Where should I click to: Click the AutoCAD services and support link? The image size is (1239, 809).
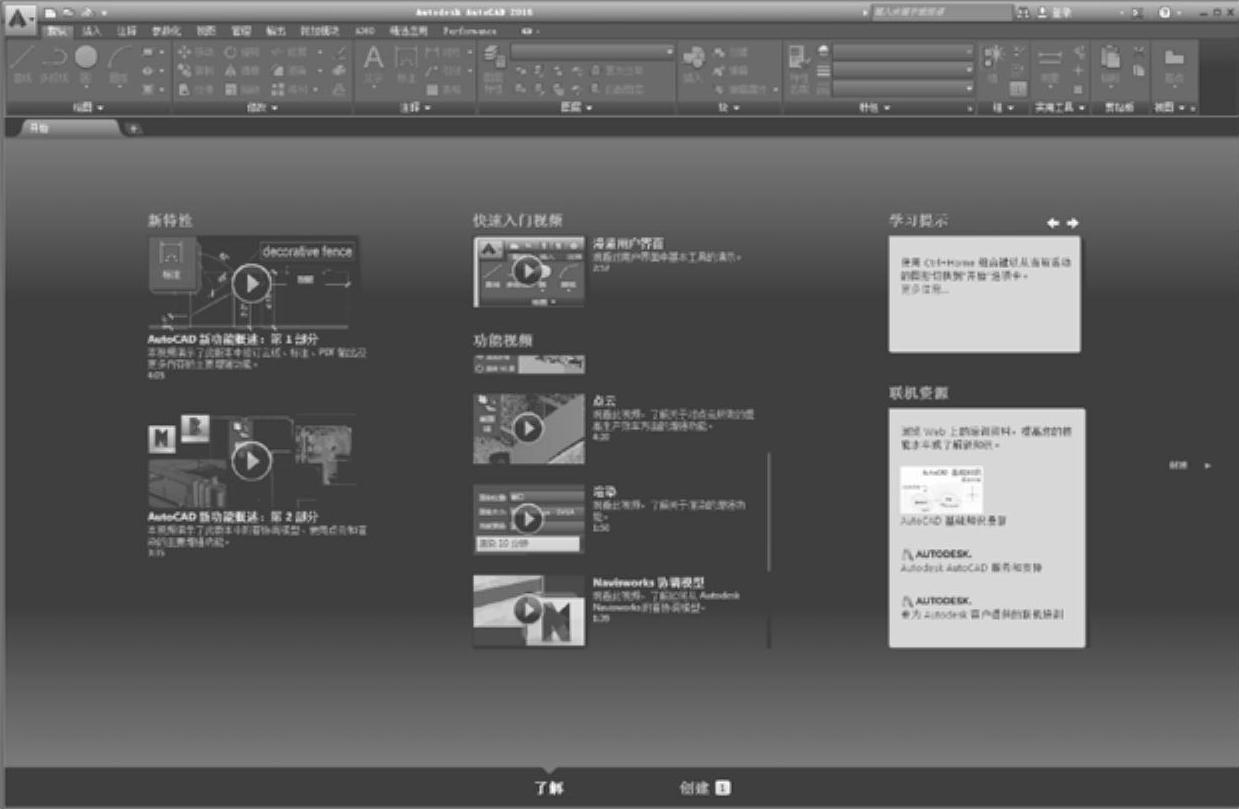pyautogui.click(x=970, y=568)
